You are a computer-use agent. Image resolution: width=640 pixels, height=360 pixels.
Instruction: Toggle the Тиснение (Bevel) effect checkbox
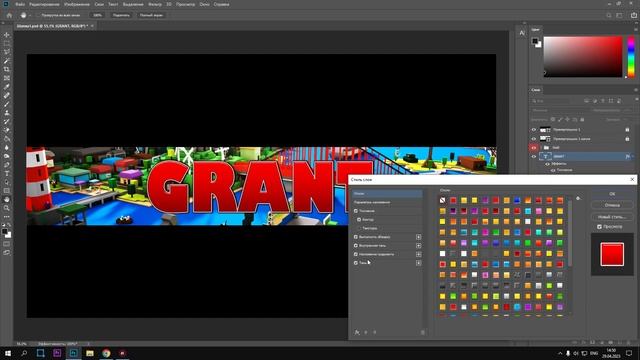tap(356, 211)
